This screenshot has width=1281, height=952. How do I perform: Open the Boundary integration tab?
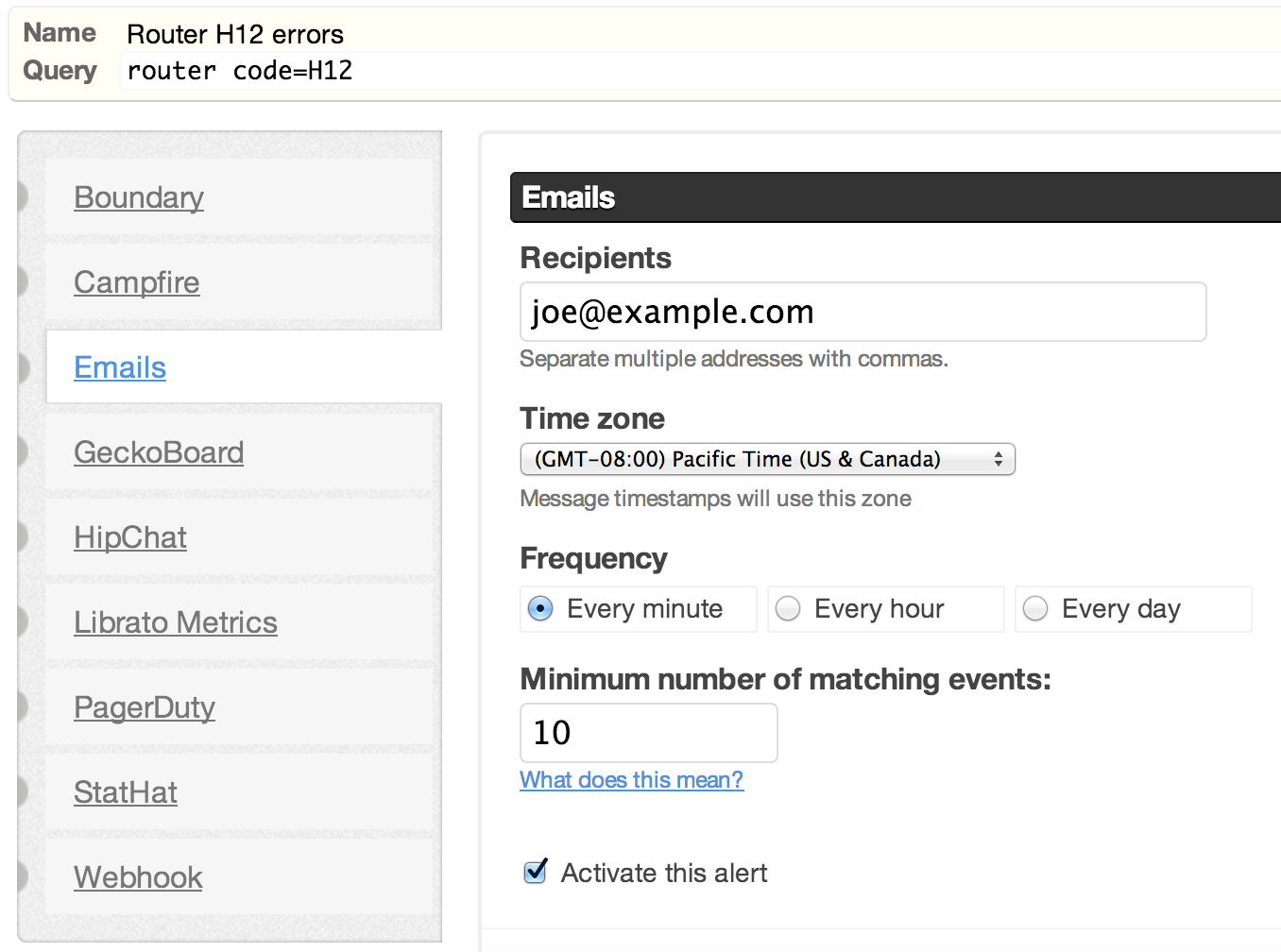(x=139, y=197)
